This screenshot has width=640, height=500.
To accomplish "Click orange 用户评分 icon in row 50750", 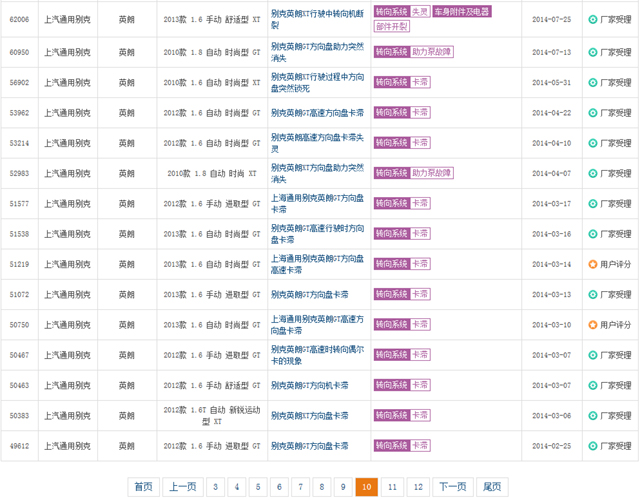I will click(x=593, y=324).
